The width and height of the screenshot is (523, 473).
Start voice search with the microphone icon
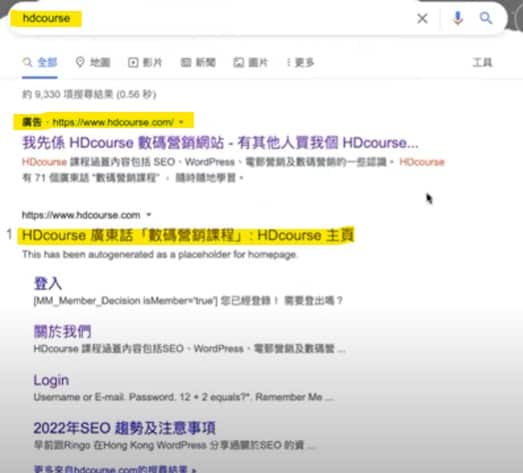(458, 18)
